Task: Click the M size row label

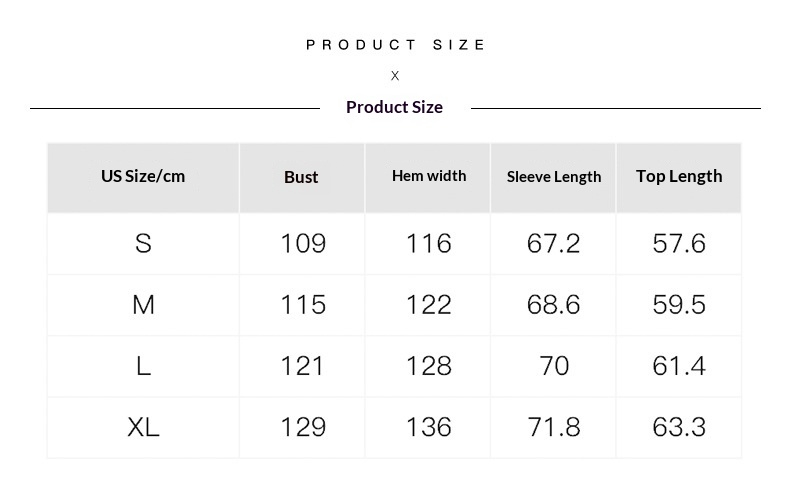Action: (143, 304)
